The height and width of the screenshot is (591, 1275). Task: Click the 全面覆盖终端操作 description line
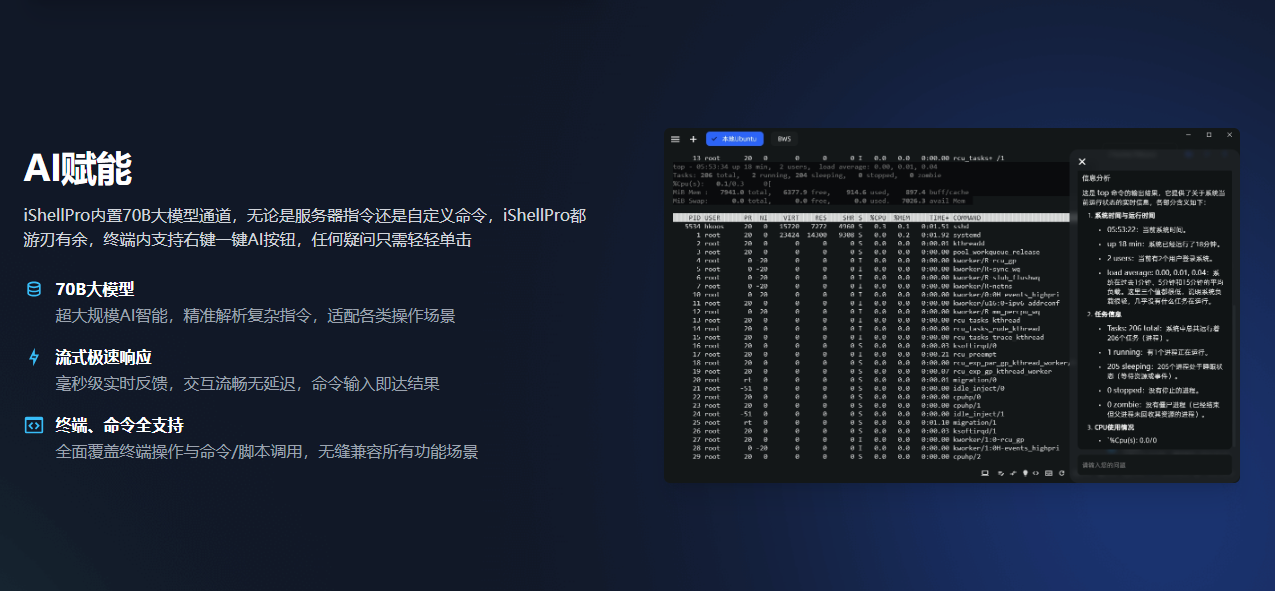[267, 452]
